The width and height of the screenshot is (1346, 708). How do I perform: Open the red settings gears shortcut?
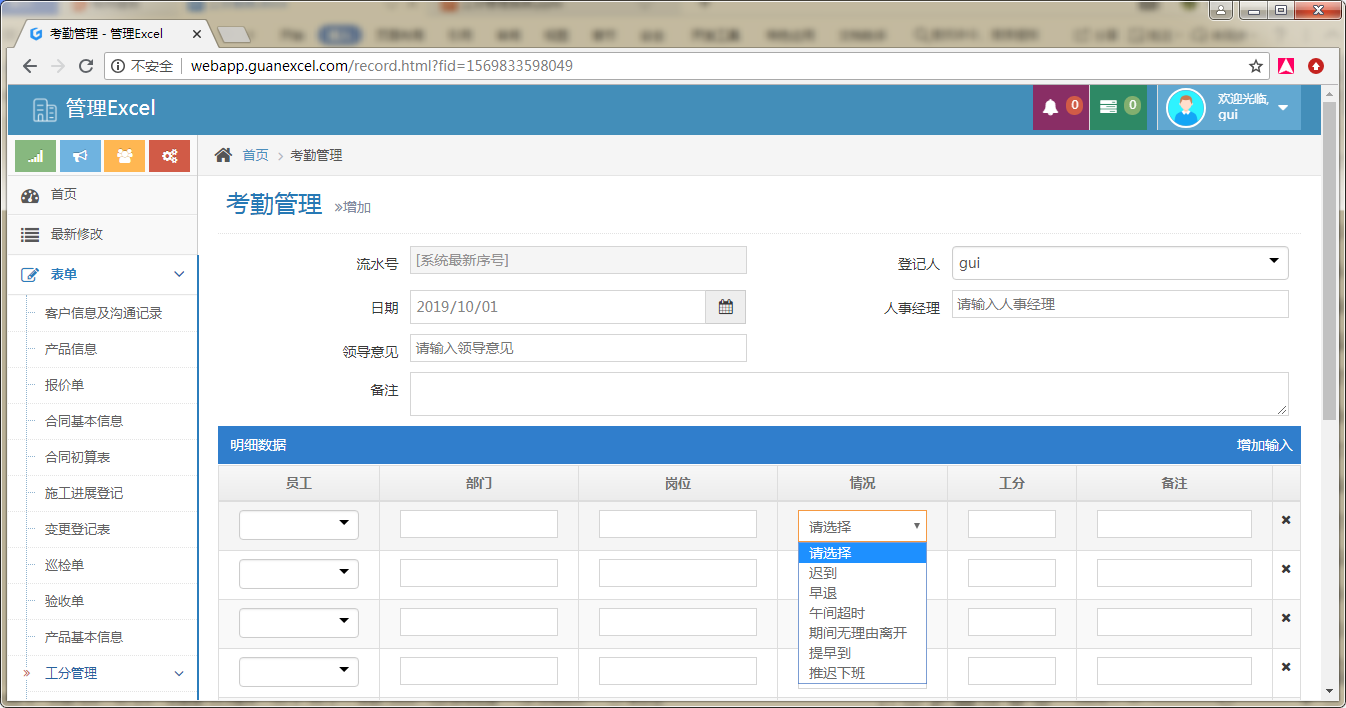coord(169,156)
